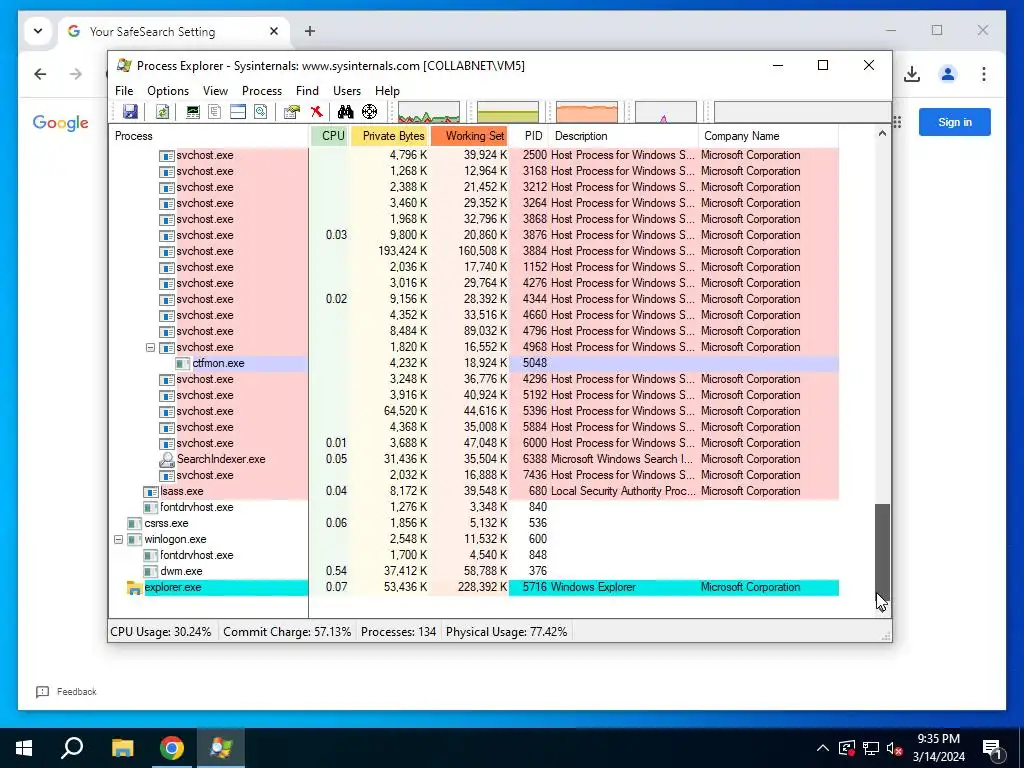The image size is (1024, 768).
Task: Open the File menu
Action: tap(124, 91)
